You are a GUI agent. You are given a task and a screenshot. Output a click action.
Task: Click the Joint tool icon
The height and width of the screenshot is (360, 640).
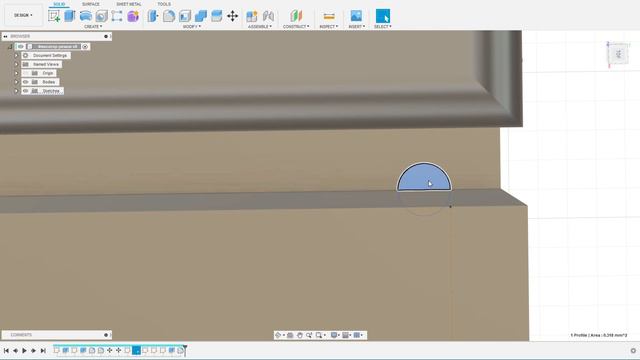tap(268, 16)
